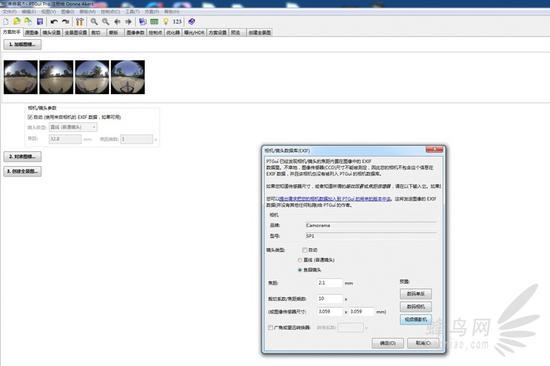Redo with the right curved arrow icon
Viewport: 550px width, 366px height.
tap(65, 22)
